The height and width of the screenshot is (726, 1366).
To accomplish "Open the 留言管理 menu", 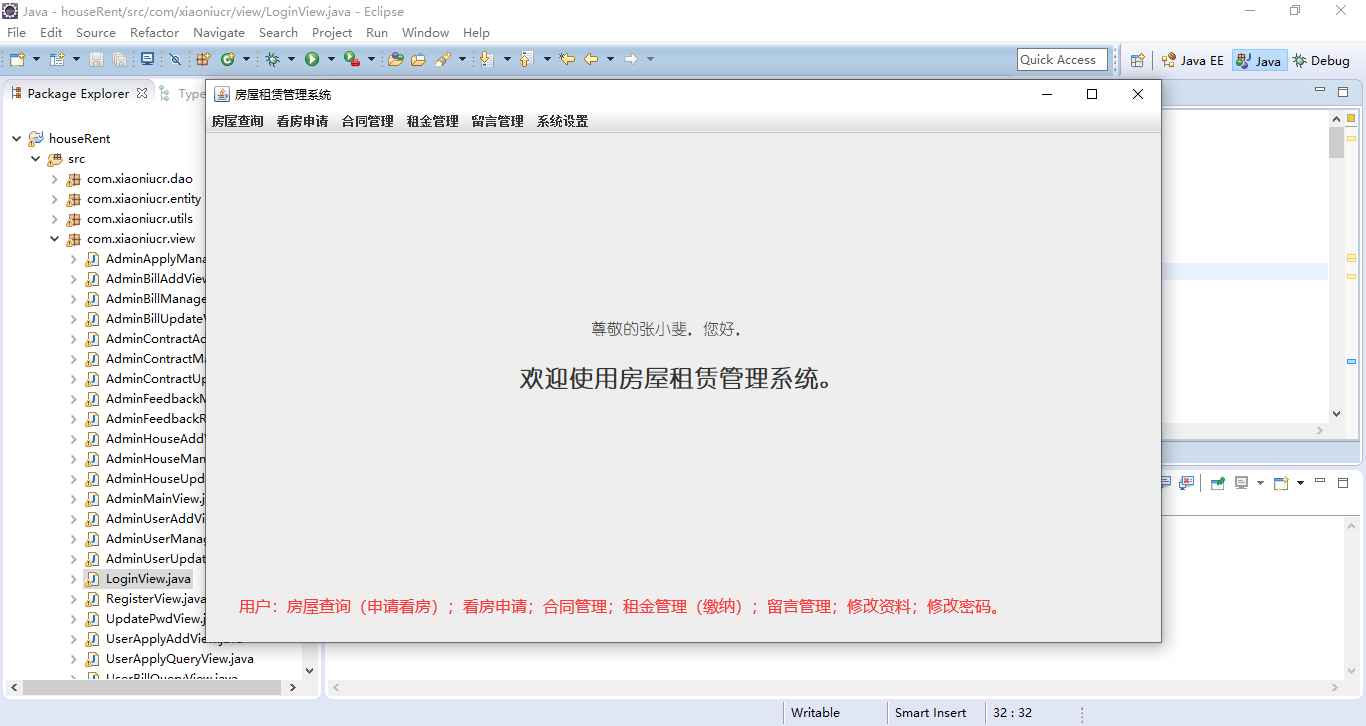I will [498, 121].
